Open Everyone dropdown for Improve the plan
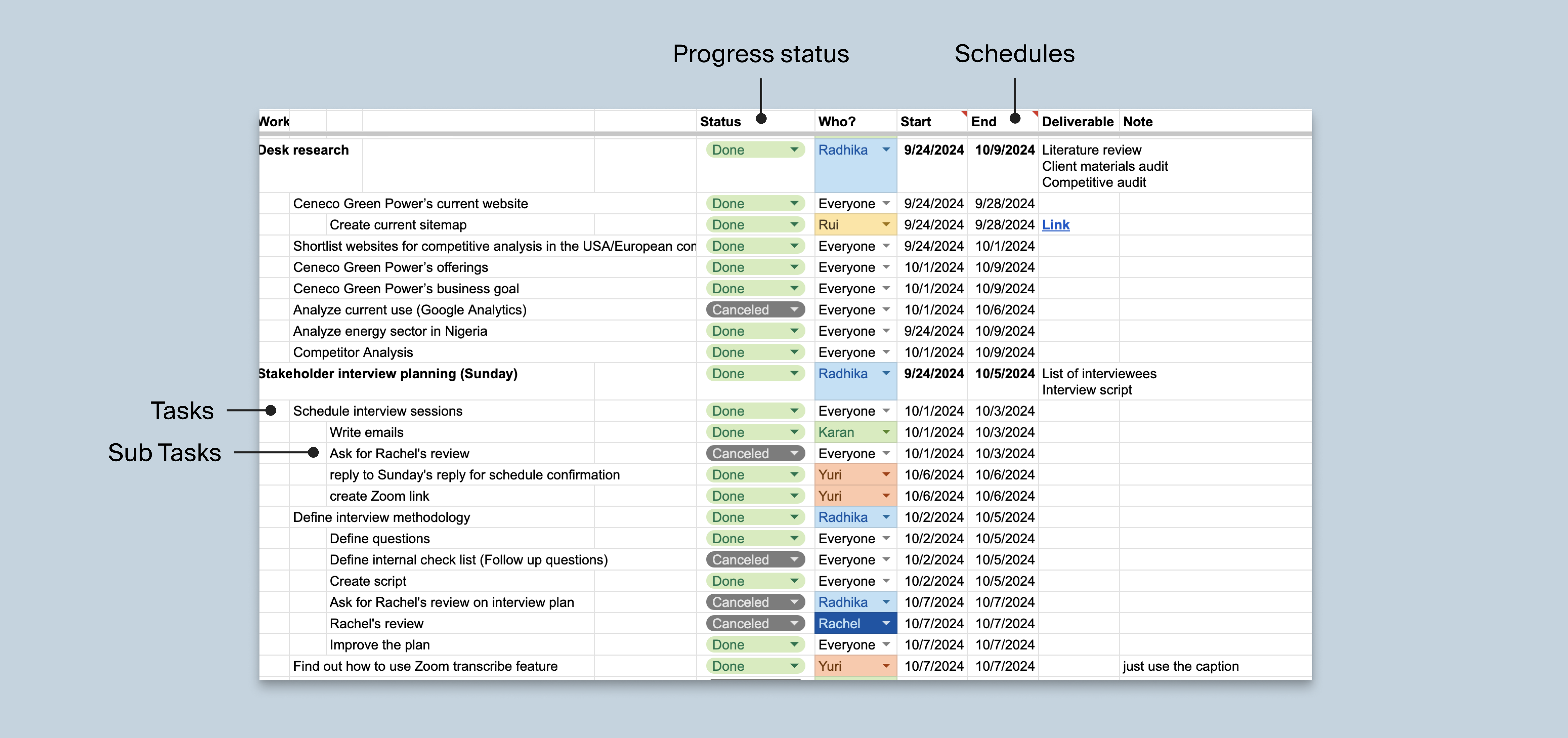Image resolution: width=1568 pixels, height=738 pixels. [855, 645]
